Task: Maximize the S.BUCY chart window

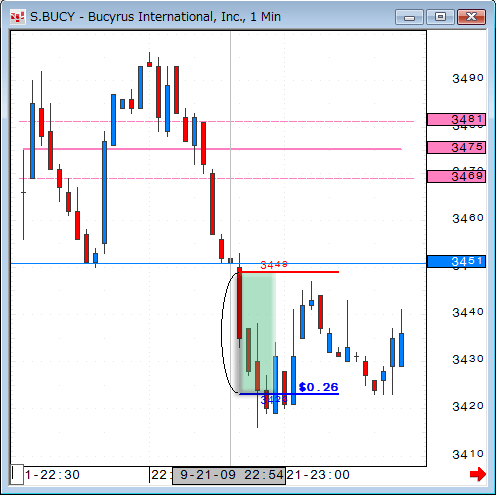Action: [x=440, y=17]
